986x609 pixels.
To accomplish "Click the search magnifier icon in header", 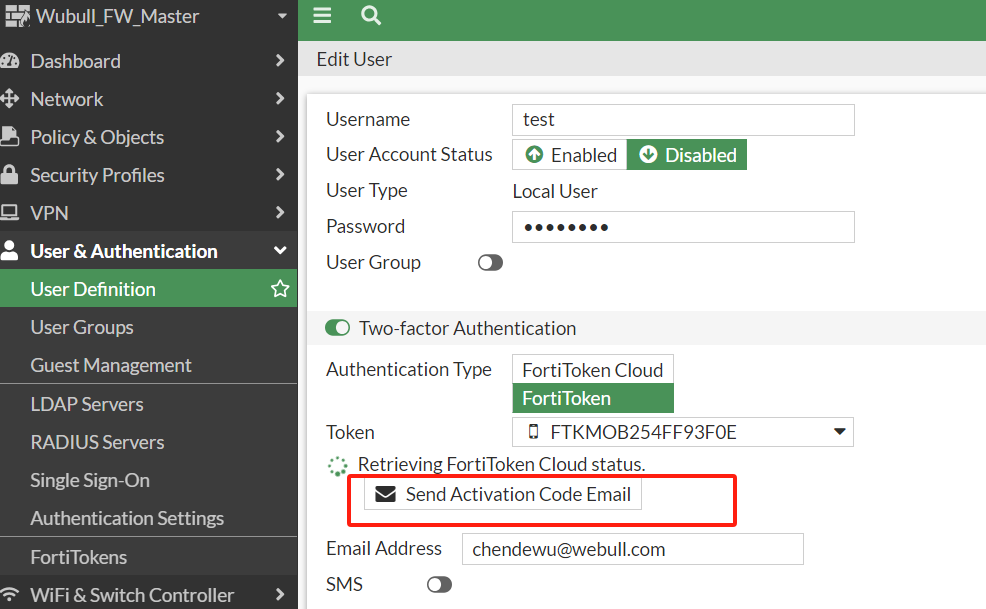I will tap(371, 15).
